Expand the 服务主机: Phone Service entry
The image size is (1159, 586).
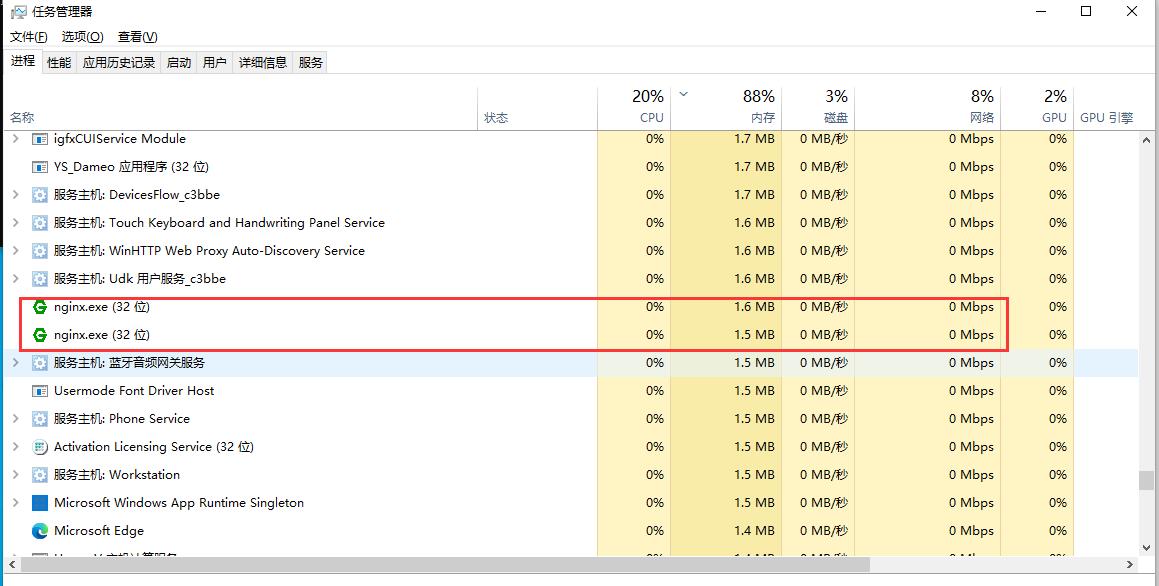pyautogui.click(x=15, y=419)
